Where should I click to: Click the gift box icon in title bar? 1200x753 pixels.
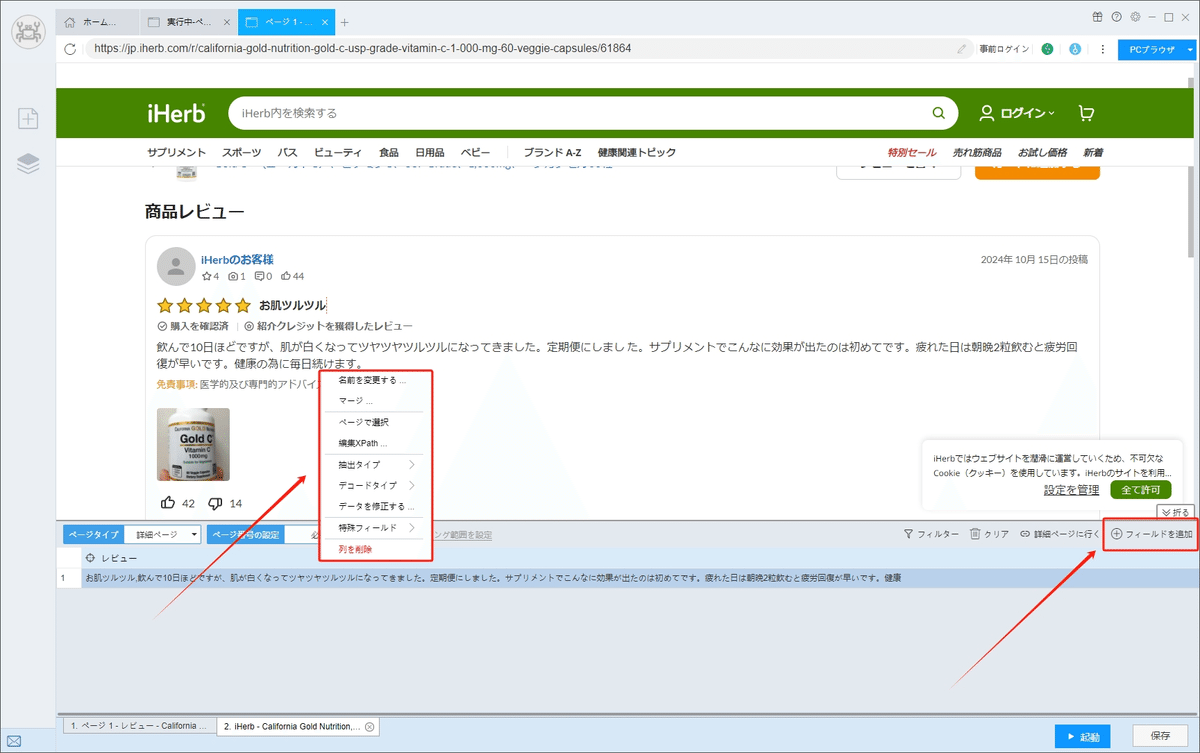click(1097, 17)
